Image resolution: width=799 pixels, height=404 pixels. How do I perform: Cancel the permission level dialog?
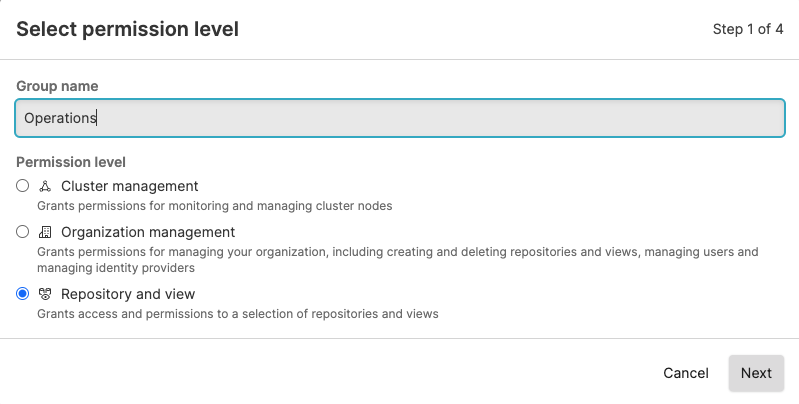pyautogui.click(x=685, y=373)
